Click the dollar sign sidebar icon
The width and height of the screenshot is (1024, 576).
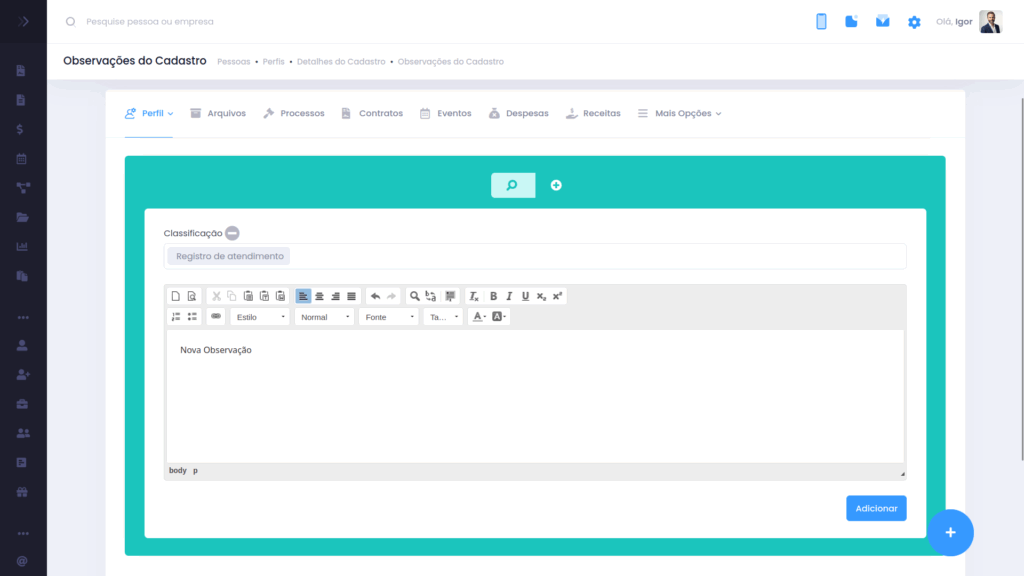(x=20, y=129)
